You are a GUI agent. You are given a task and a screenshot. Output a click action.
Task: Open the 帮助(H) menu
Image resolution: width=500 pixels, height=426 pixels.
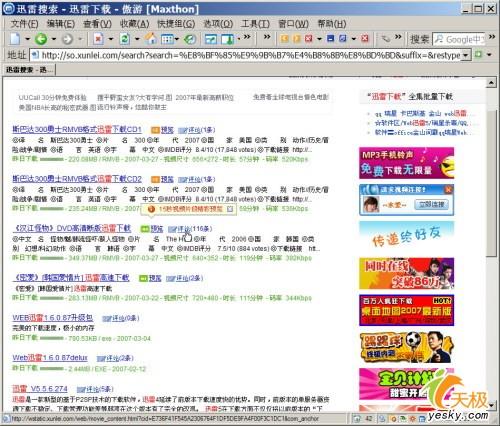coord(332,24)
